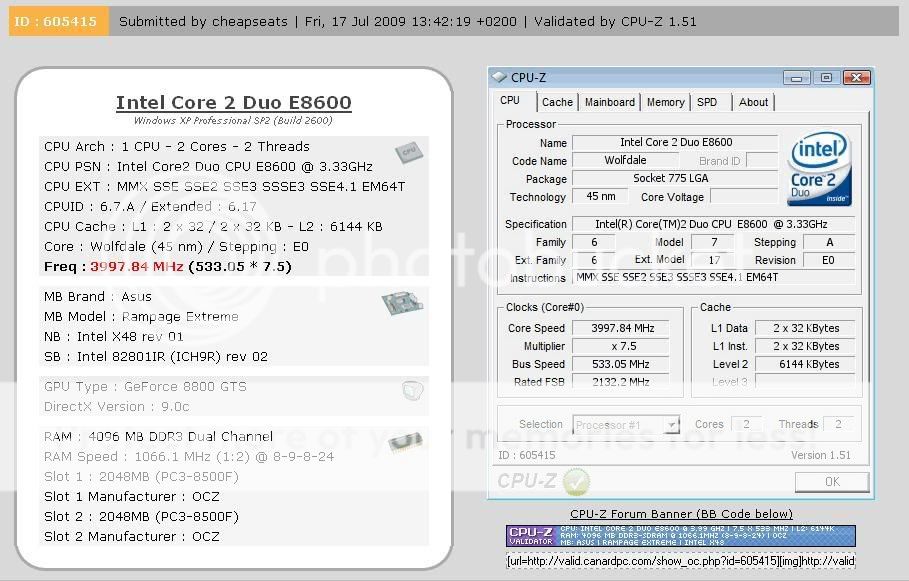The width and height of the screenshot is (909, 581).
Task: Click the 'DirectX Version : 9.0c' line
Action: click(x=117, y=407)
